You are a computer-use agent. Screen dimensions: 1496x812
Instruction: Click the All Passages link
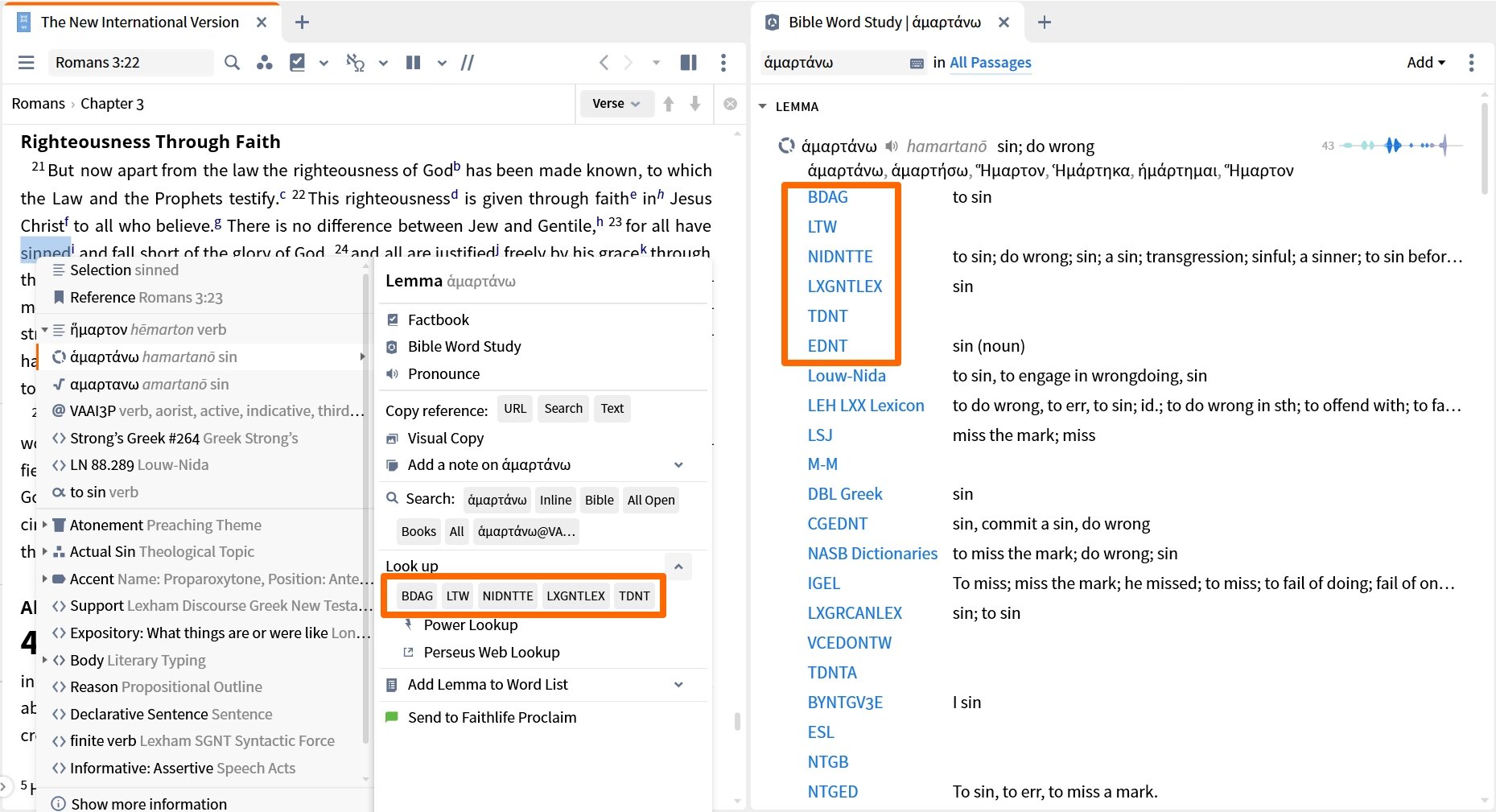click(x=991, y=63)
